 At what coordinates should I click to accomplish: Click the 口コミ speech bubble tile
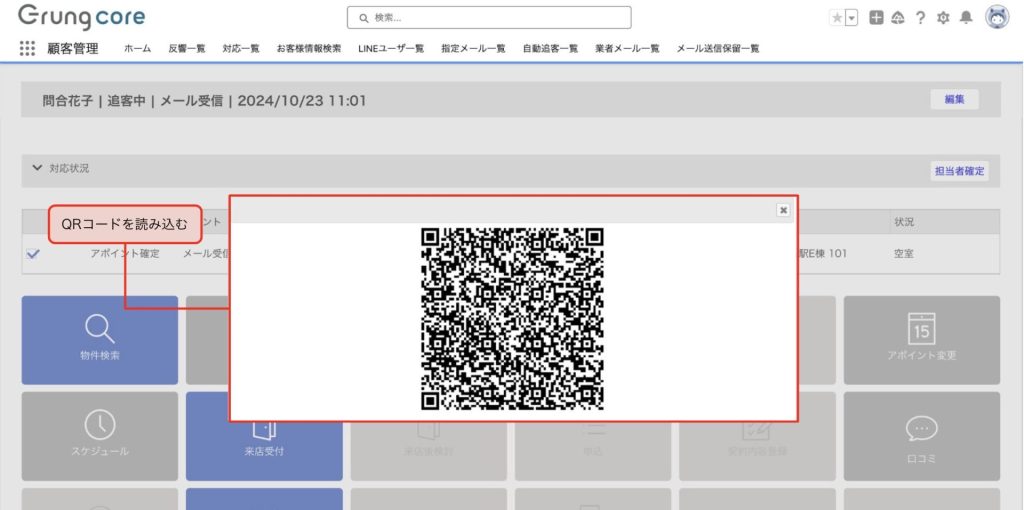point(921,435)
